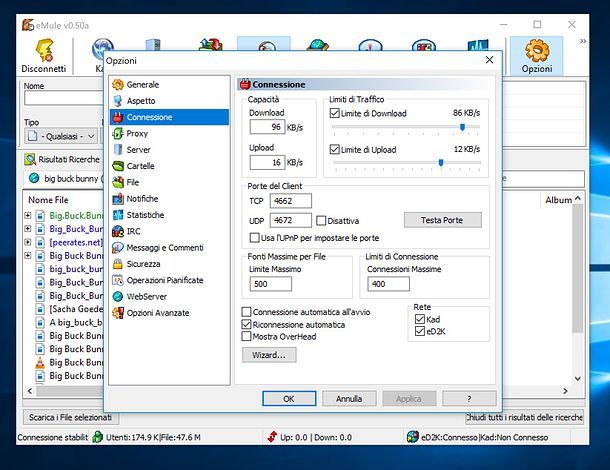Click the Disconnetti toolbar icon
The height and width of the screenshot is (470, 610).
pyautogui.click(x=43, y=55)
